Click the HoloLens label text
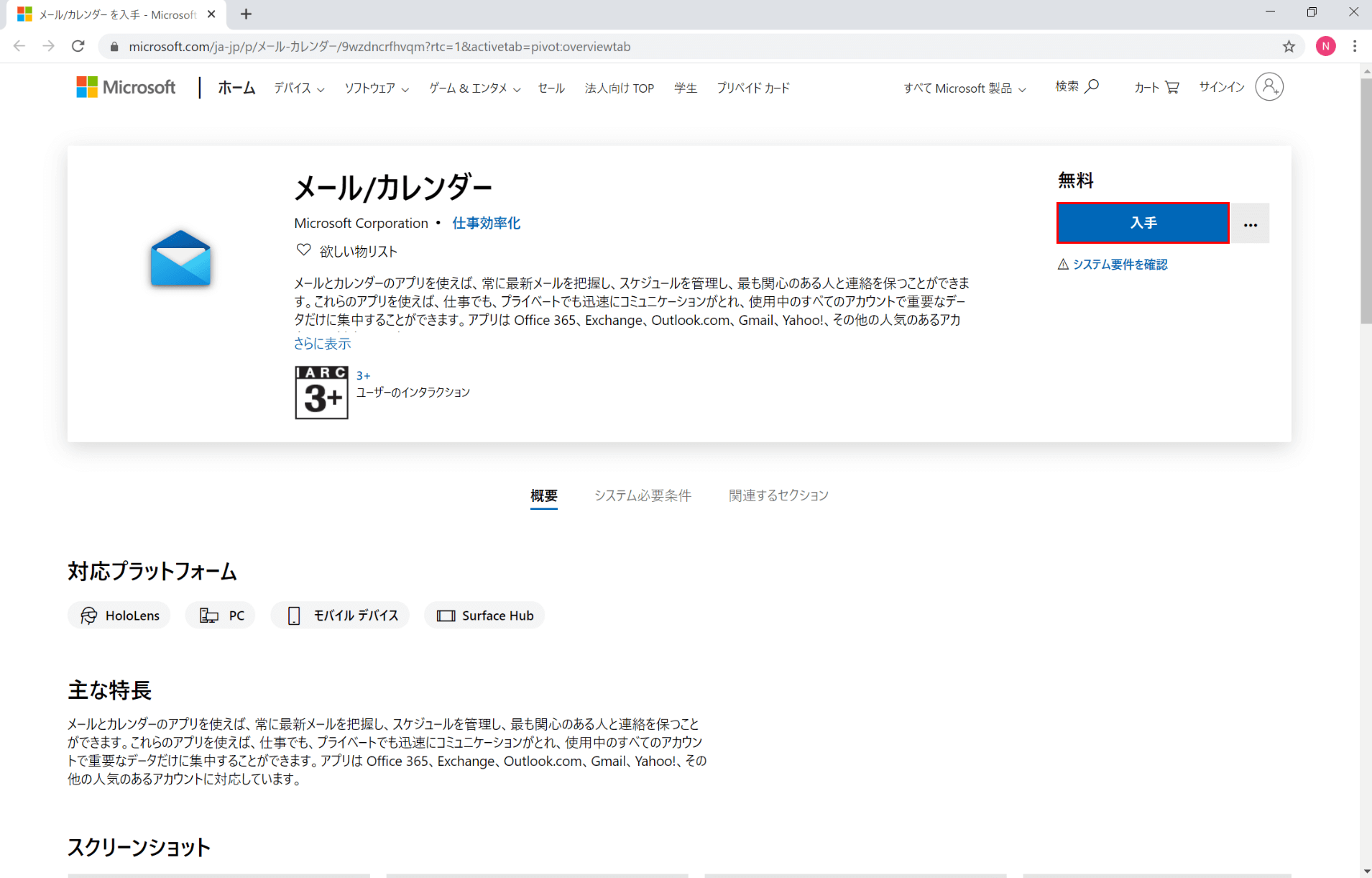Screen dimensions: 1372x878 tap(132, 616)
